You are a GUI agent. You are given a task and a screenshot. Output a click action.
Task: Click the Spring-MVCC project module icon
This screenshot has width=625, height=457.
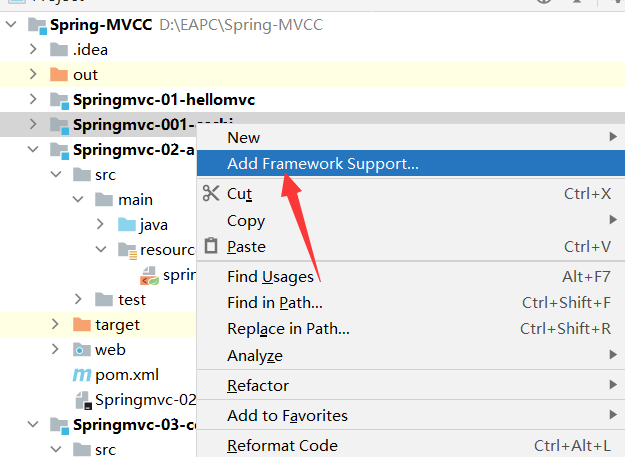tap(37, 25)
